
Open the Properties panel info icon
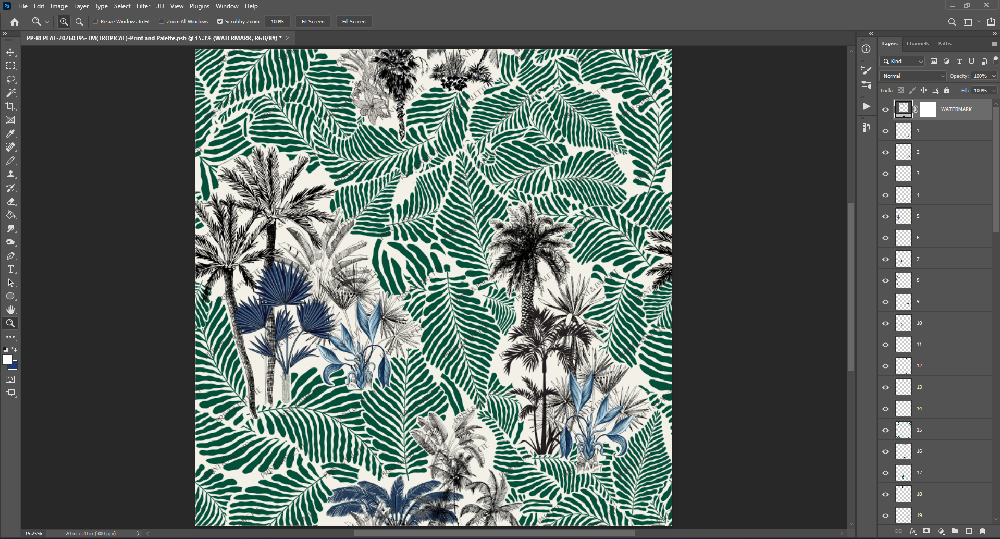click(866, 48)
